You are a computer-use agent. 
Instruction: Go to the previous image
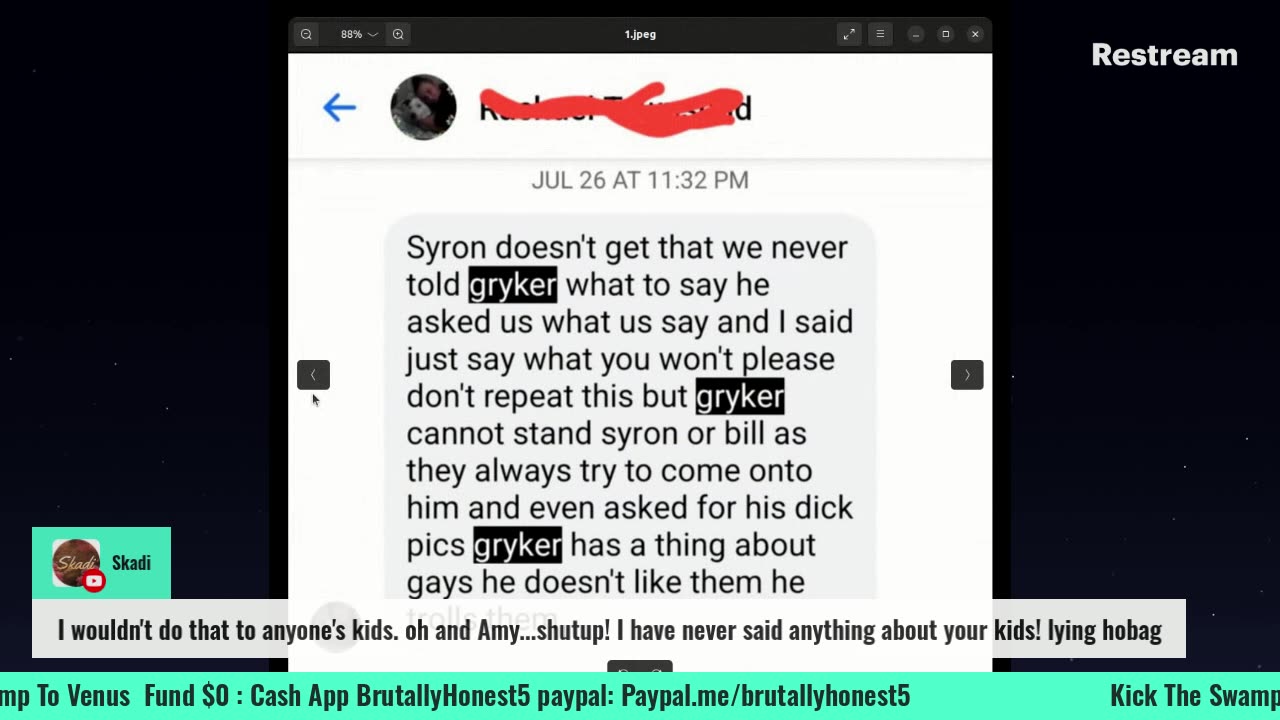tap(313, 375)
